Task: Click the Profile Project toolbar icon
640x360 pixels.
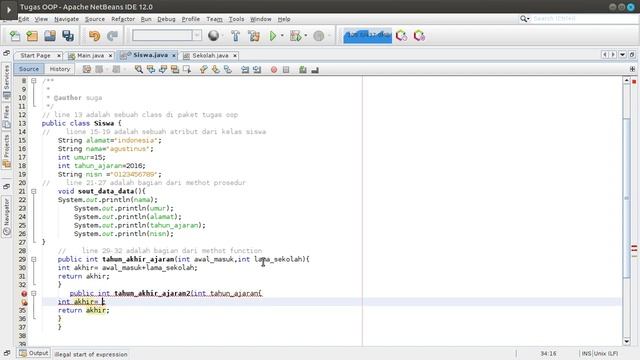Action: click(x=318, y=36)
